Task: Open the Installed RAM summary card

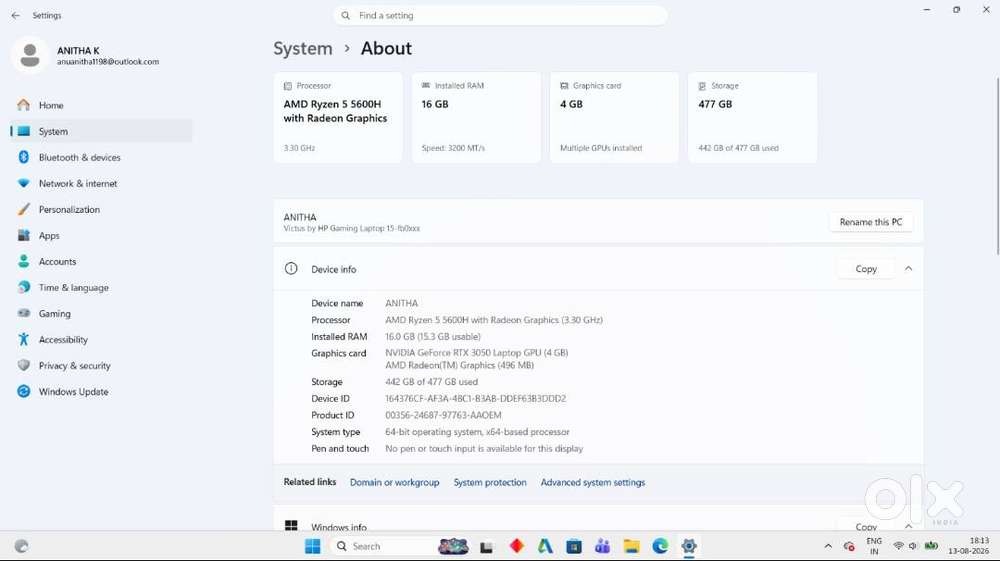Action: click(x=476, y=117)
